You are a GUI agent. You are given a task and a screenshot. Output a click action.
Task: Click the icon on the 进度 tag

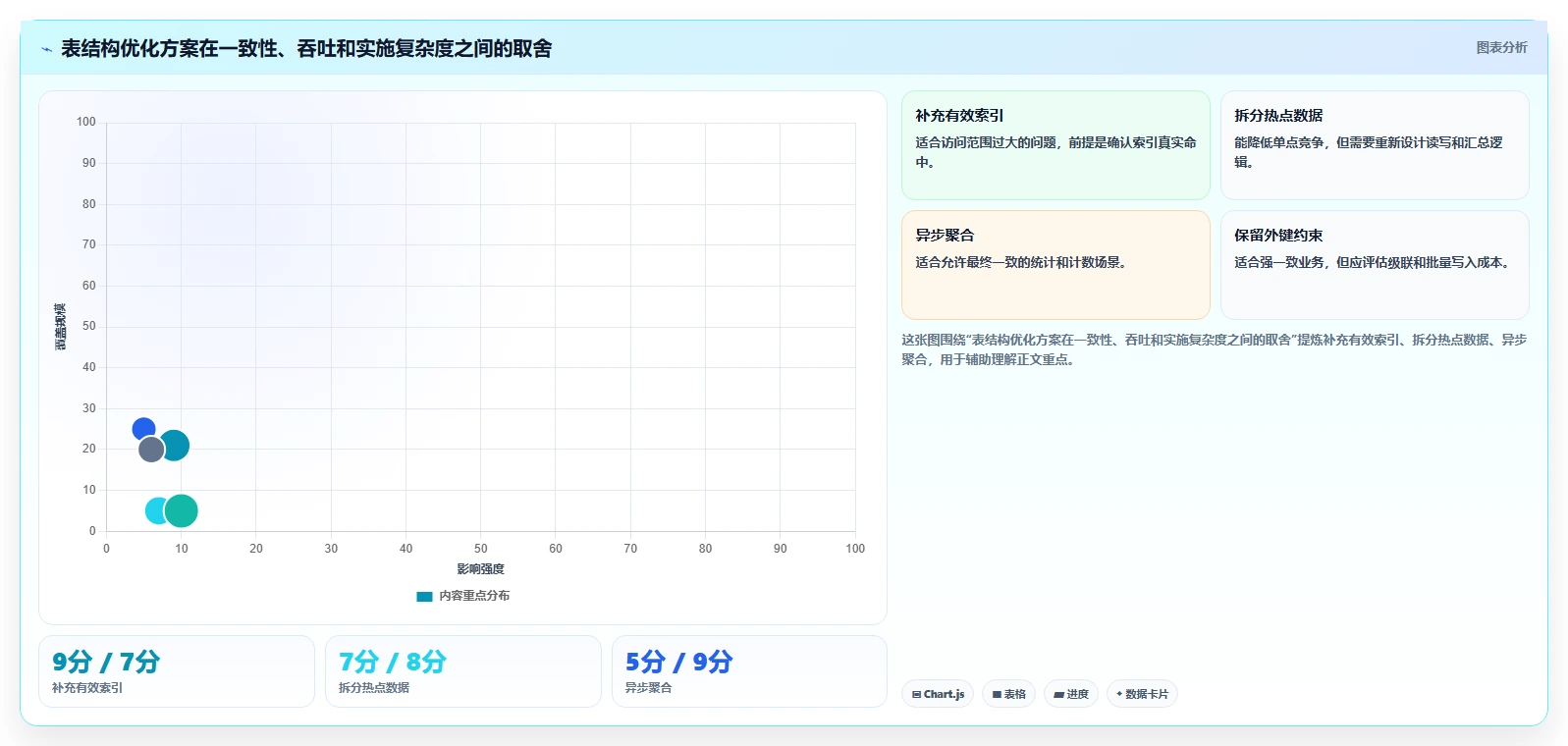(x=1058, y=694)
